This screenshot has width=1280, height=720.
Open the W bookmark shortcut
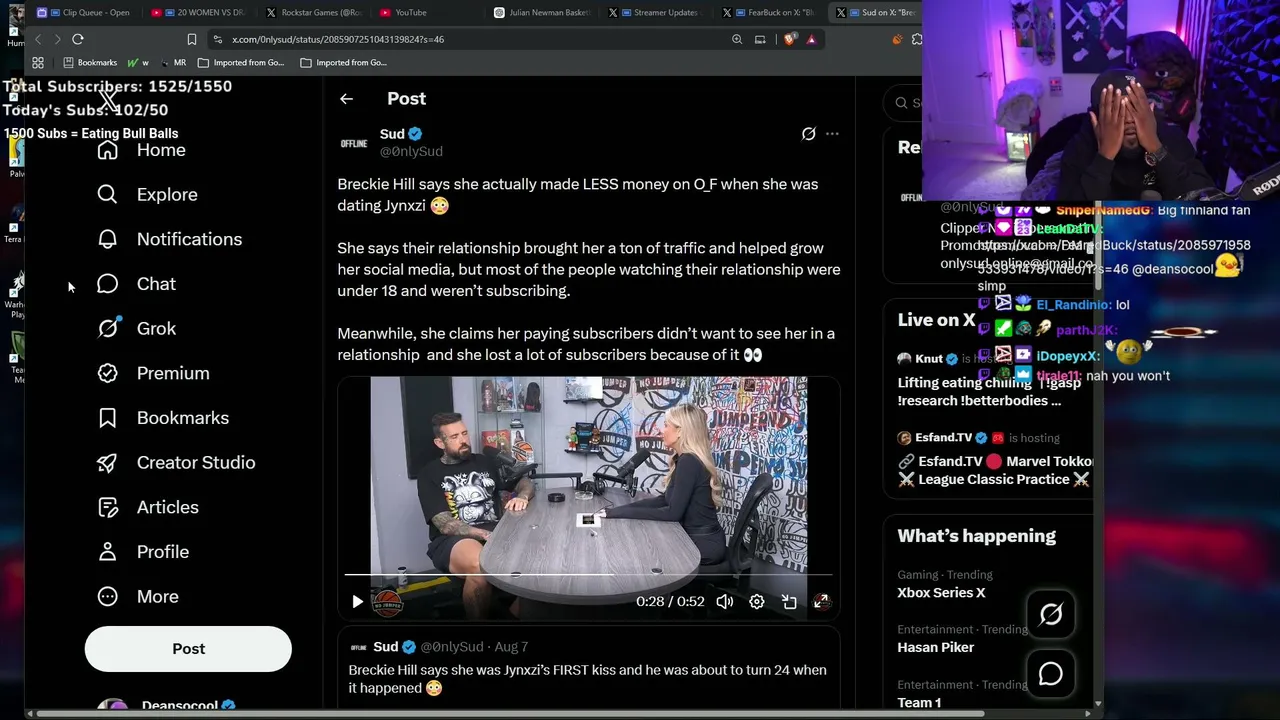click(137, 62)
